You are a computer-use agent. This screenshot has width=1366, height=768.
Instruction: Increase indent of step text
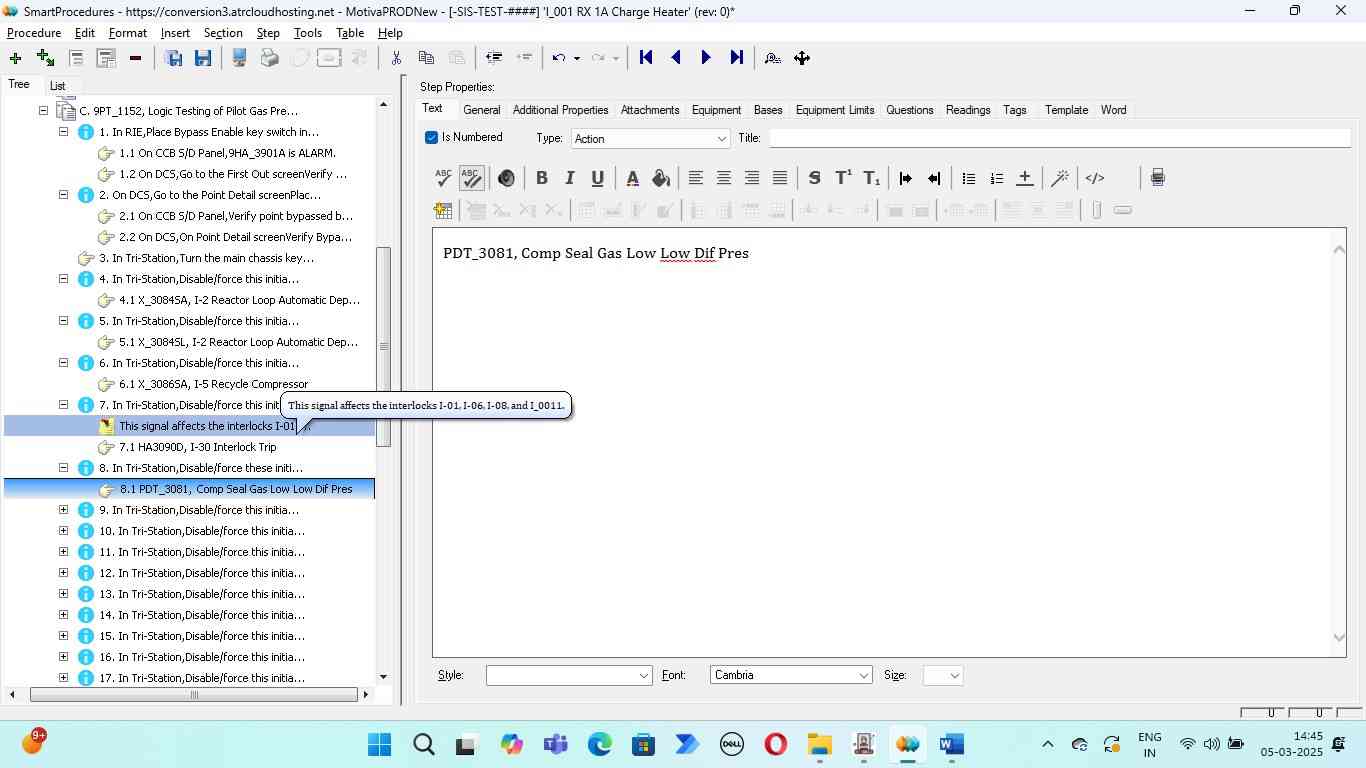pyautogui.click(x=905, y=178)
